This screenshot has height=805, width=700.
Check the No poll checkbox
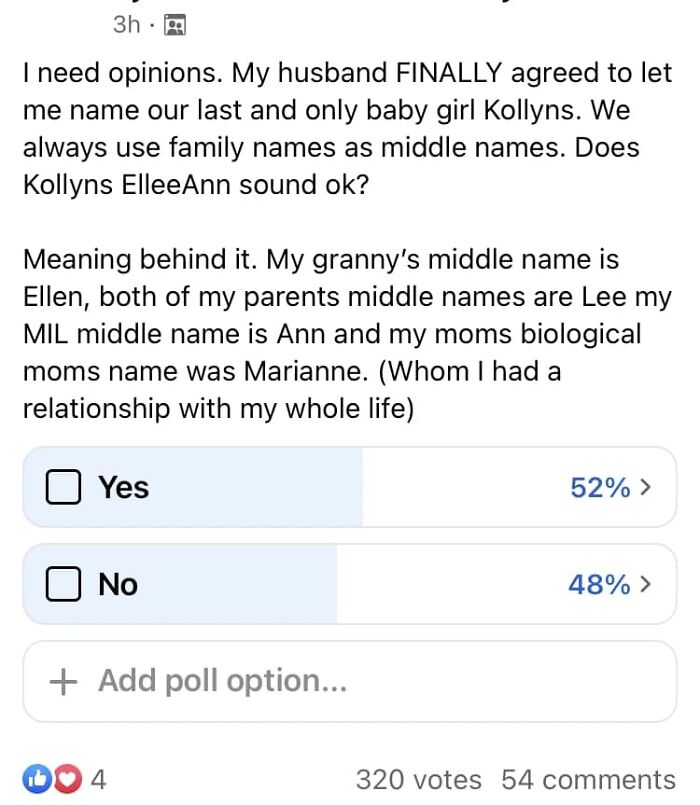coord(63,584)
